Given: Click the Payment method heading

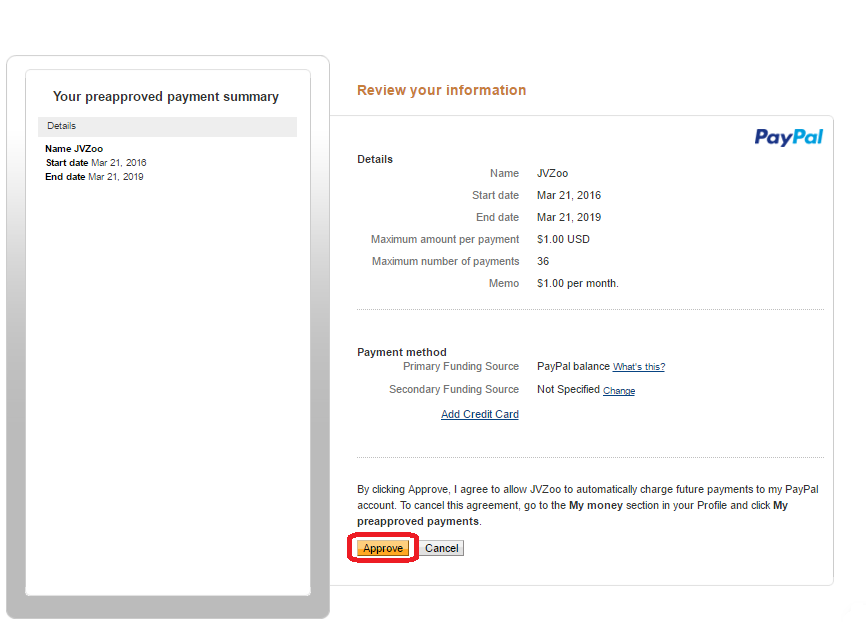Looking at the screenshot, I should (x=402, y=352).
